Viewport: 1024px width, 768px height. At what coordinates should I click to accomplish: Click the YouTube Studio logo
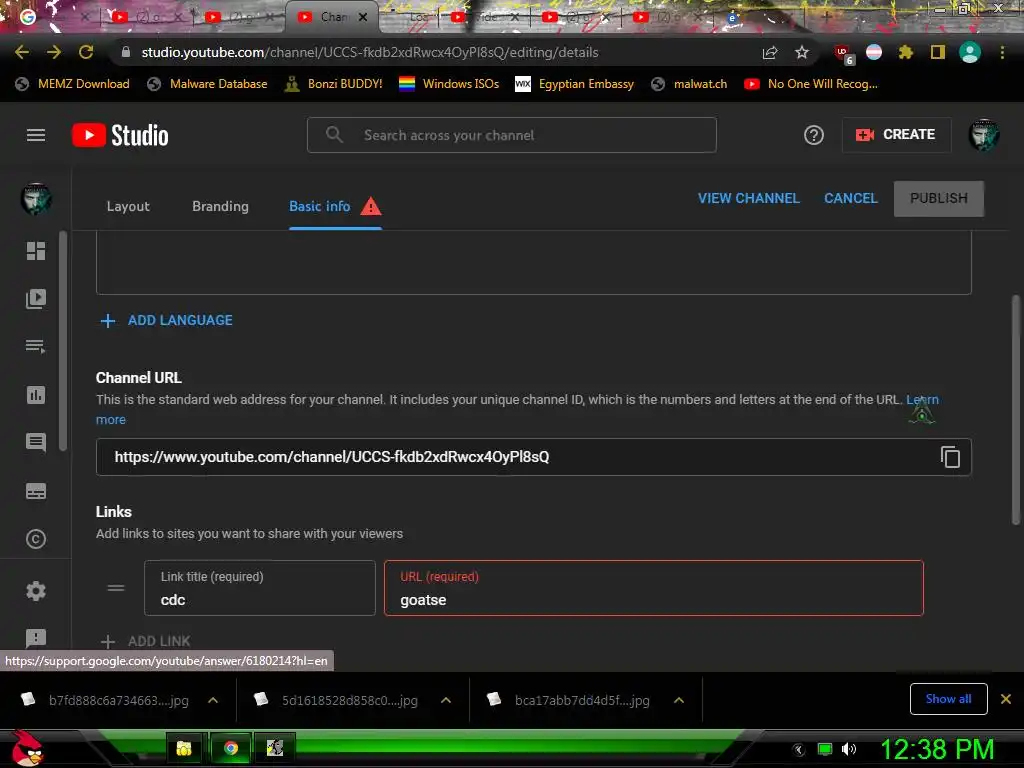point(120,135)
